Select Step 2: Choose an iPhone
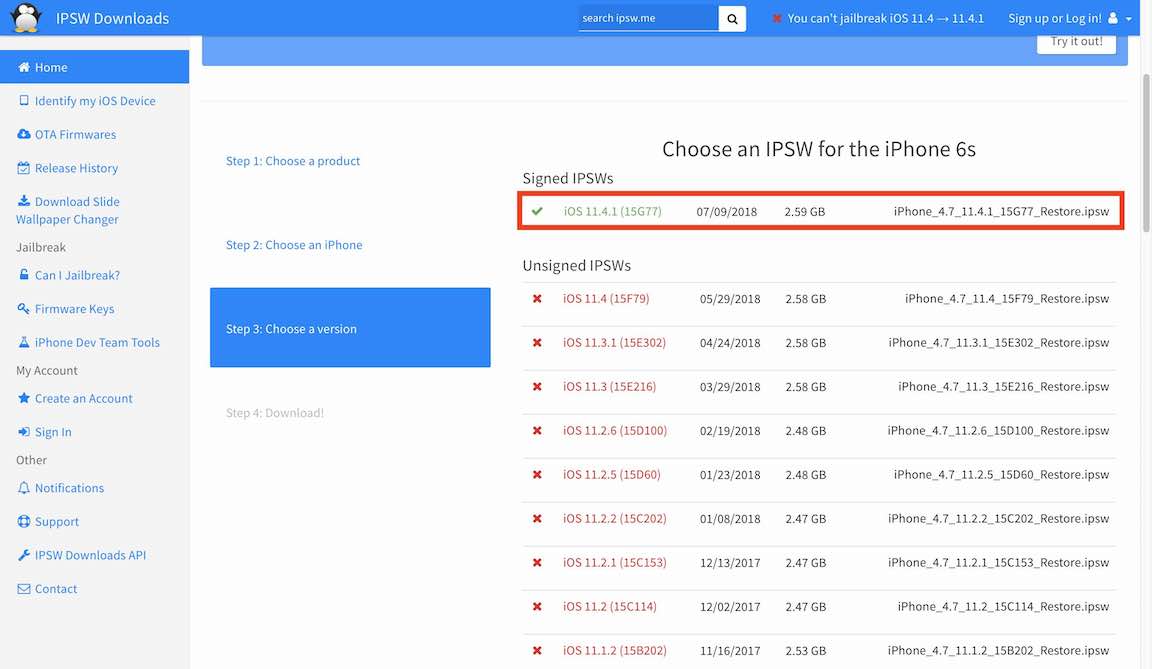The height and width of the screenshot is (669, 1152). 294,245
